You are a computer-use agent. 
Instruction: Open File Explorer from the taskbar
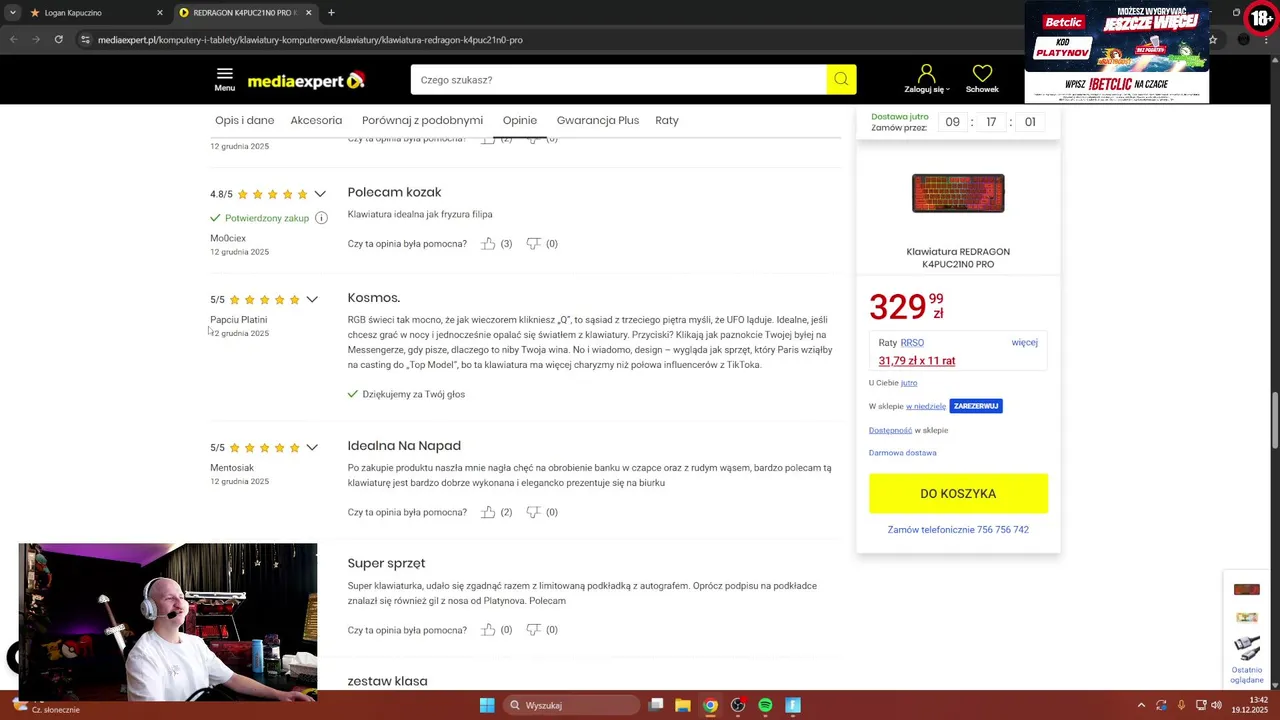point(682,705)
